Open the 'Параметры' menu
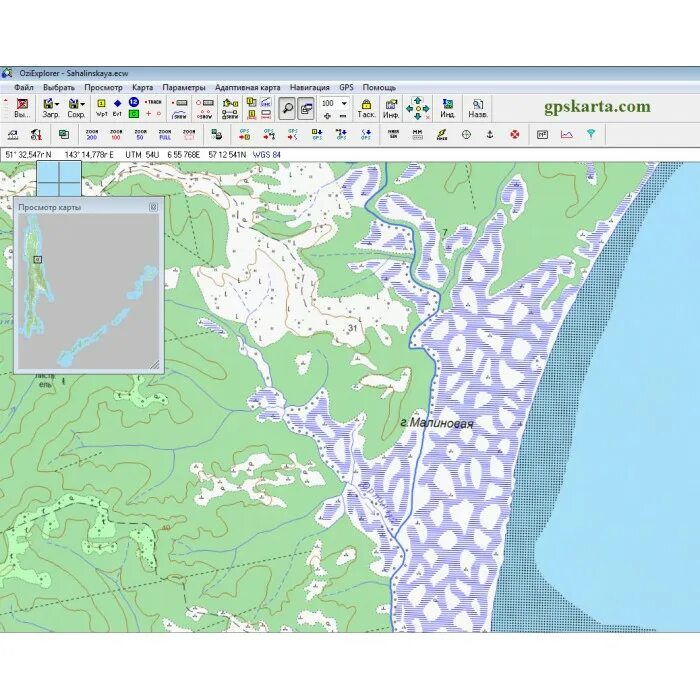 click(183, 88)
